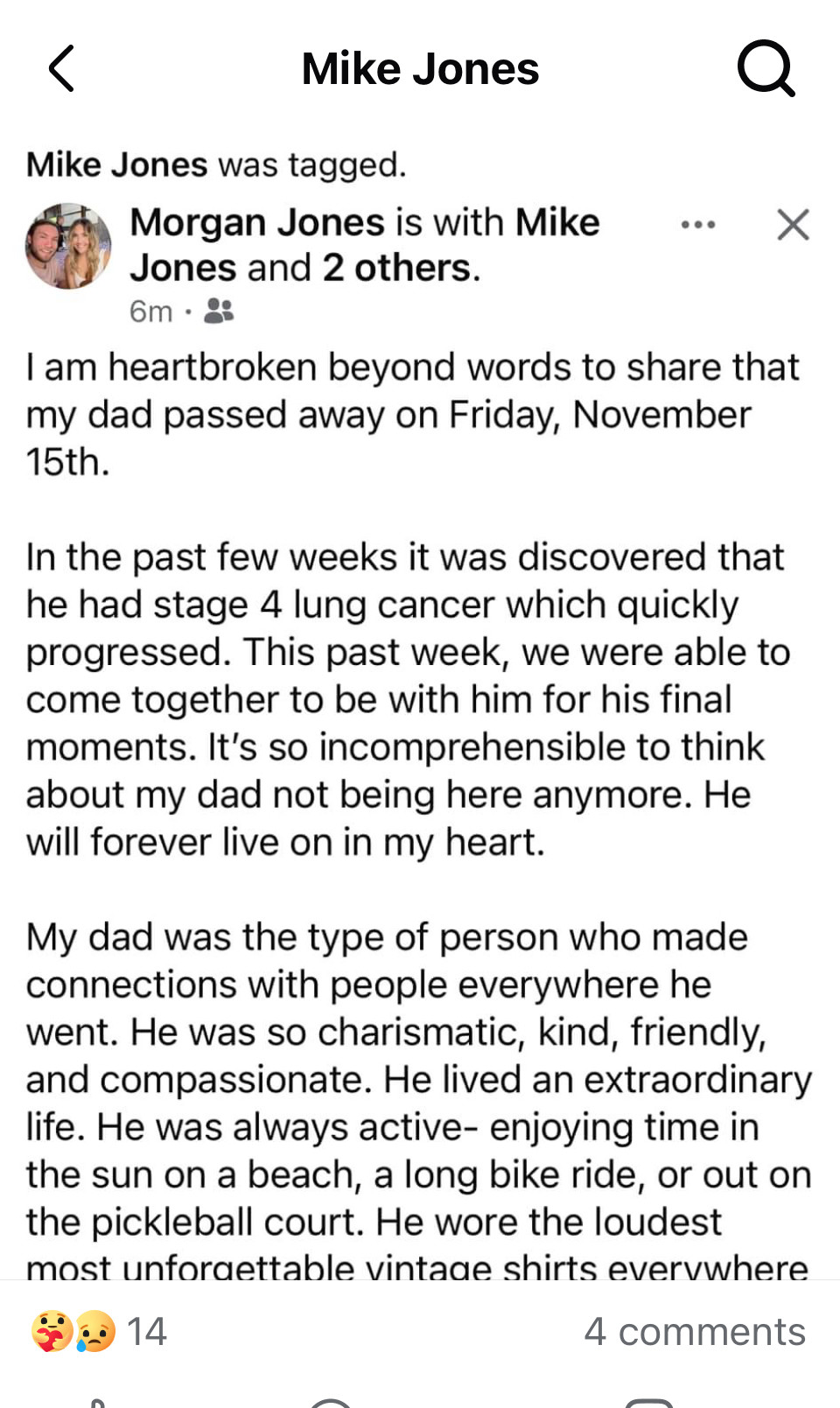The width and height of the screenshot is (840, 1408).
Task: Tap the "6m" post timestamp
Action: tap(150, 312)
